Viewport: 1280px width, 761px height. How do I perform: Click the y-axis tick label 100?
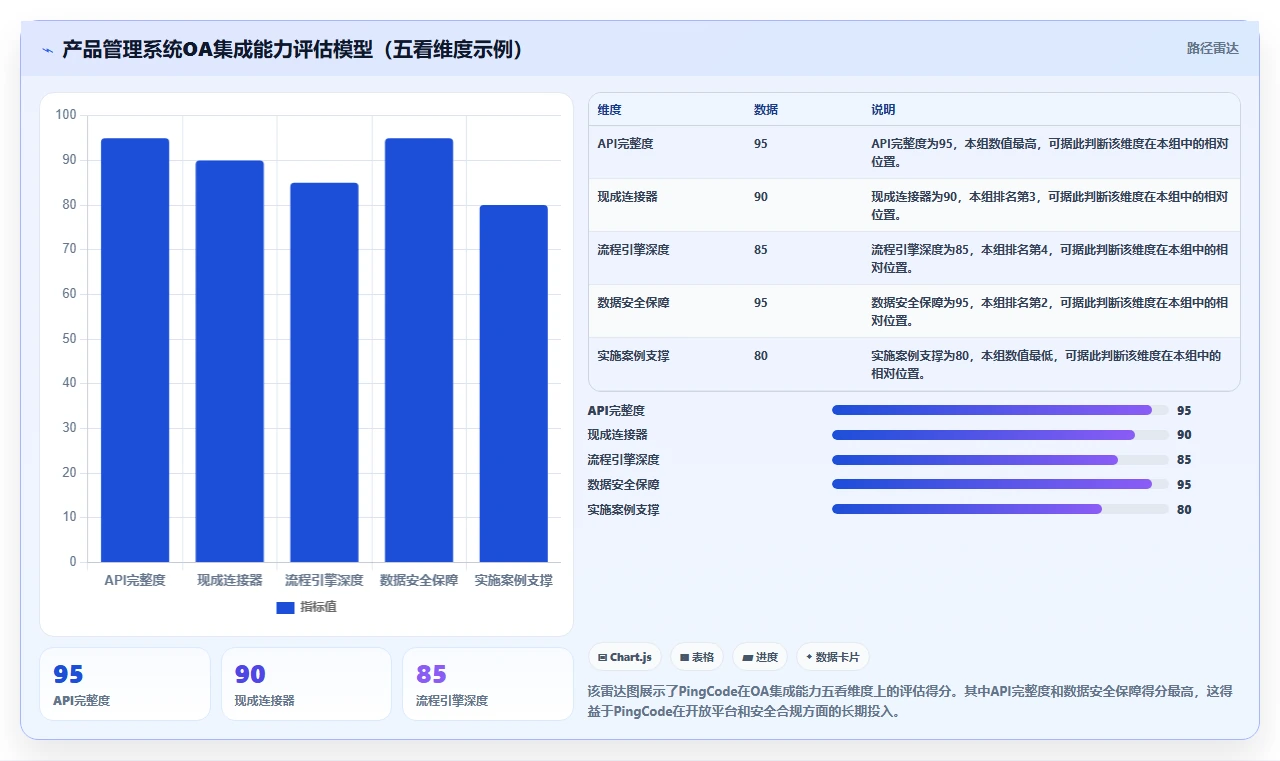click(x=66, y=115)
